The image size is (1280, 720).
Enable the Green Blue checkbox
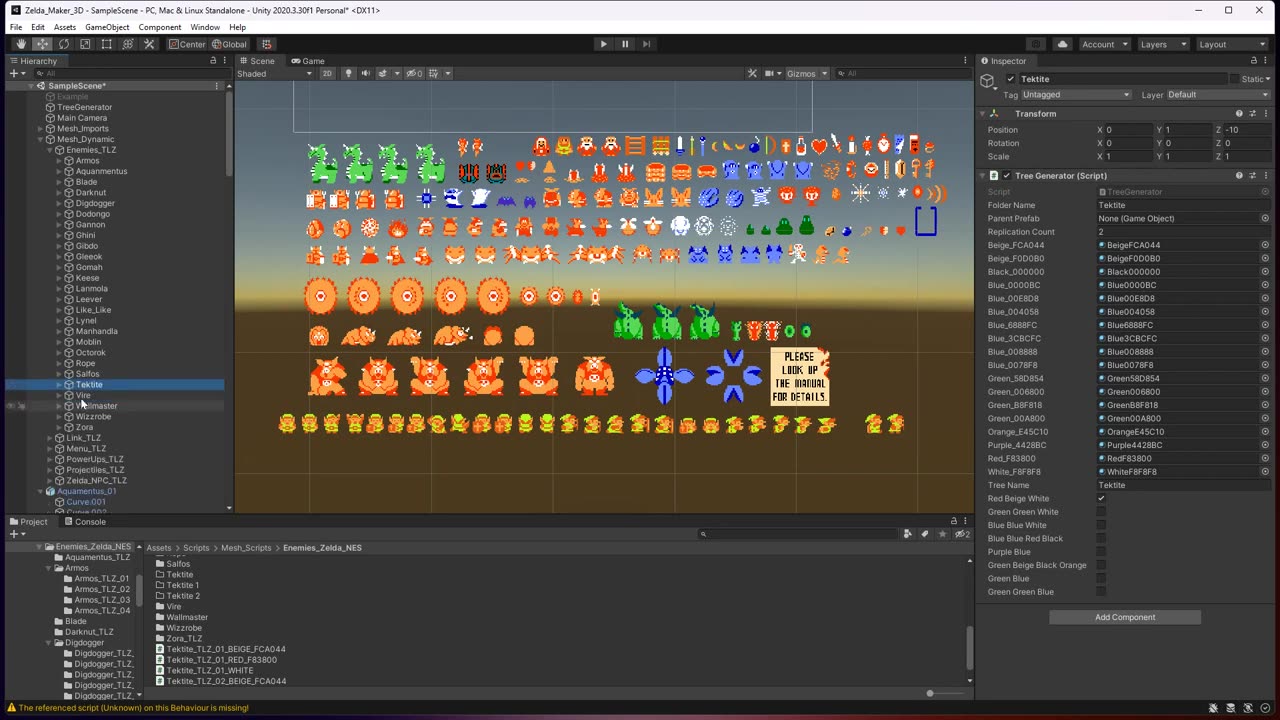(1101, 579)
